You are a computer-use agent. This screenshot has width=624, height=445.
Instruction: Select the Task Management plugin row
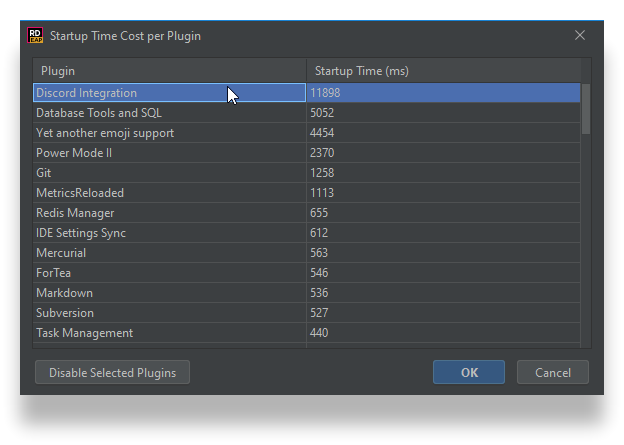(307, 333)
